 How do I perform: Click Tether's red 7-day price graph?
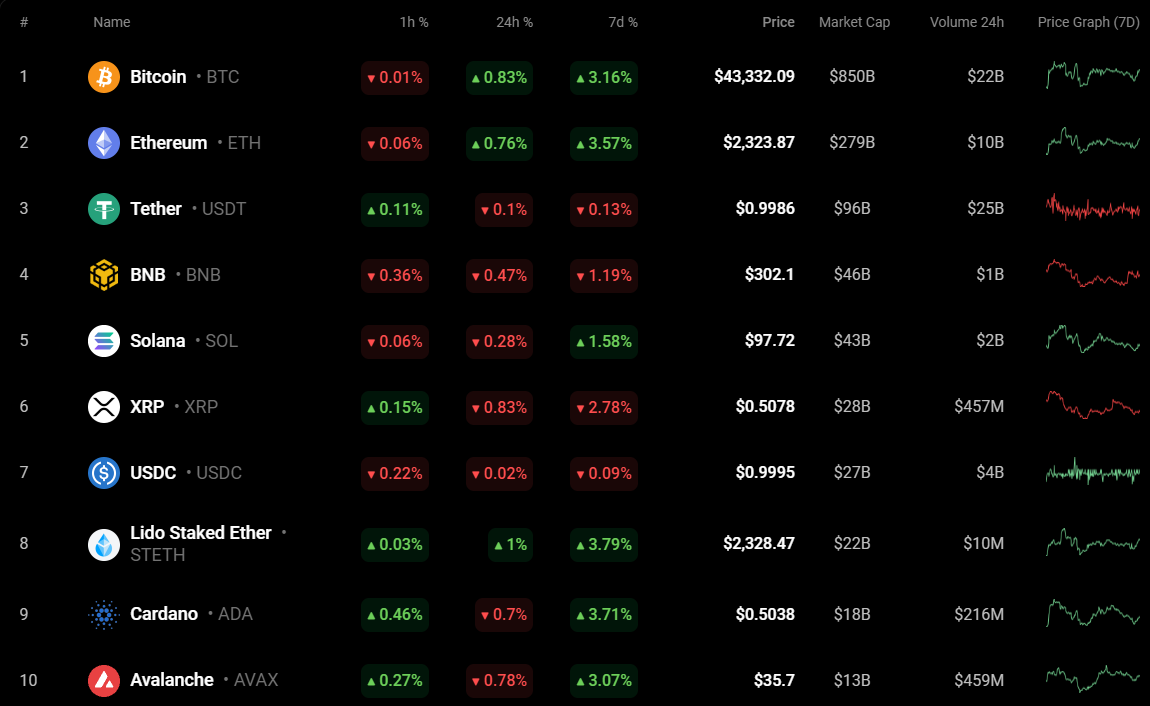point(1092,208)
